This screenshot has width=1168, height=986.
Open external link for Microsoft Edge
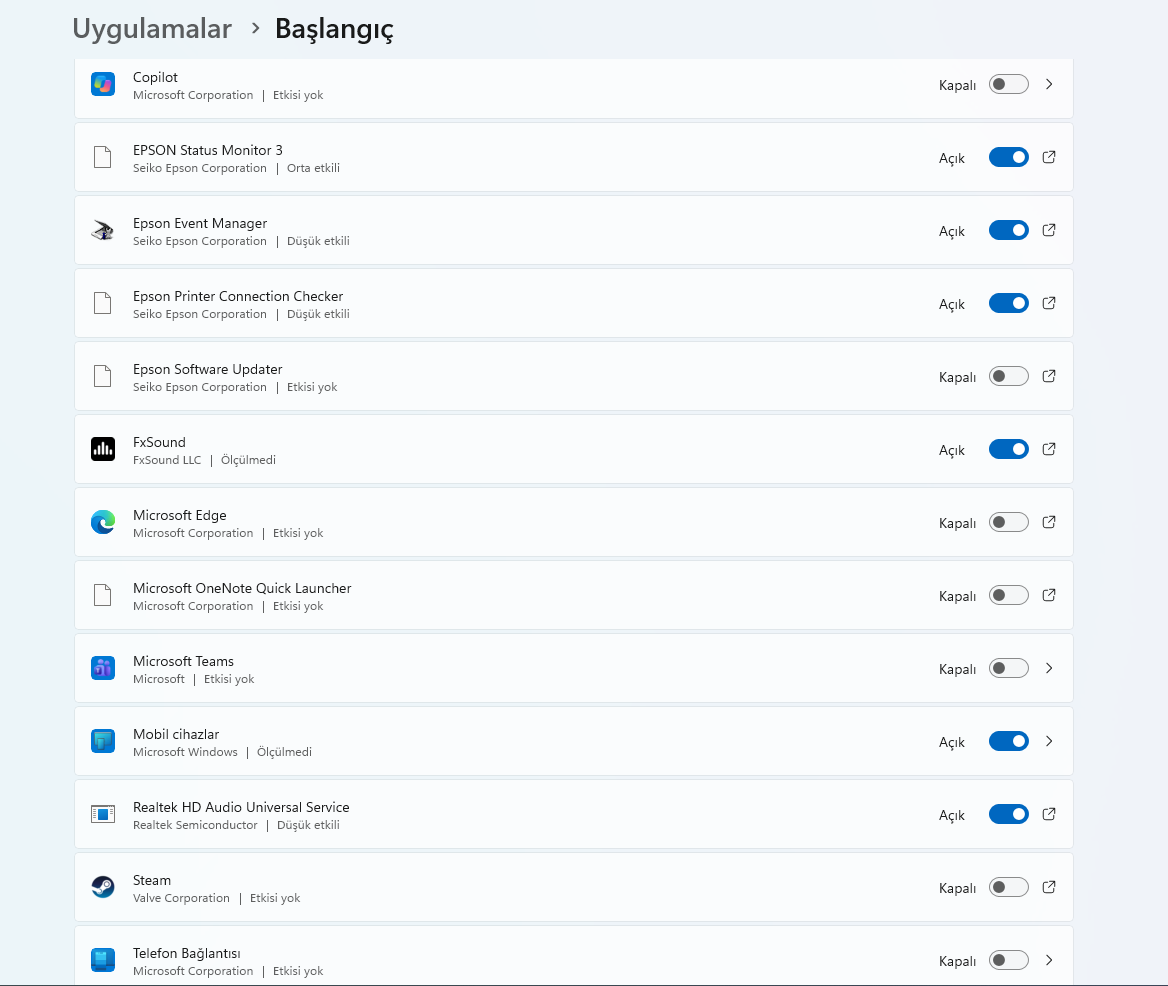tap(1049, 522)
